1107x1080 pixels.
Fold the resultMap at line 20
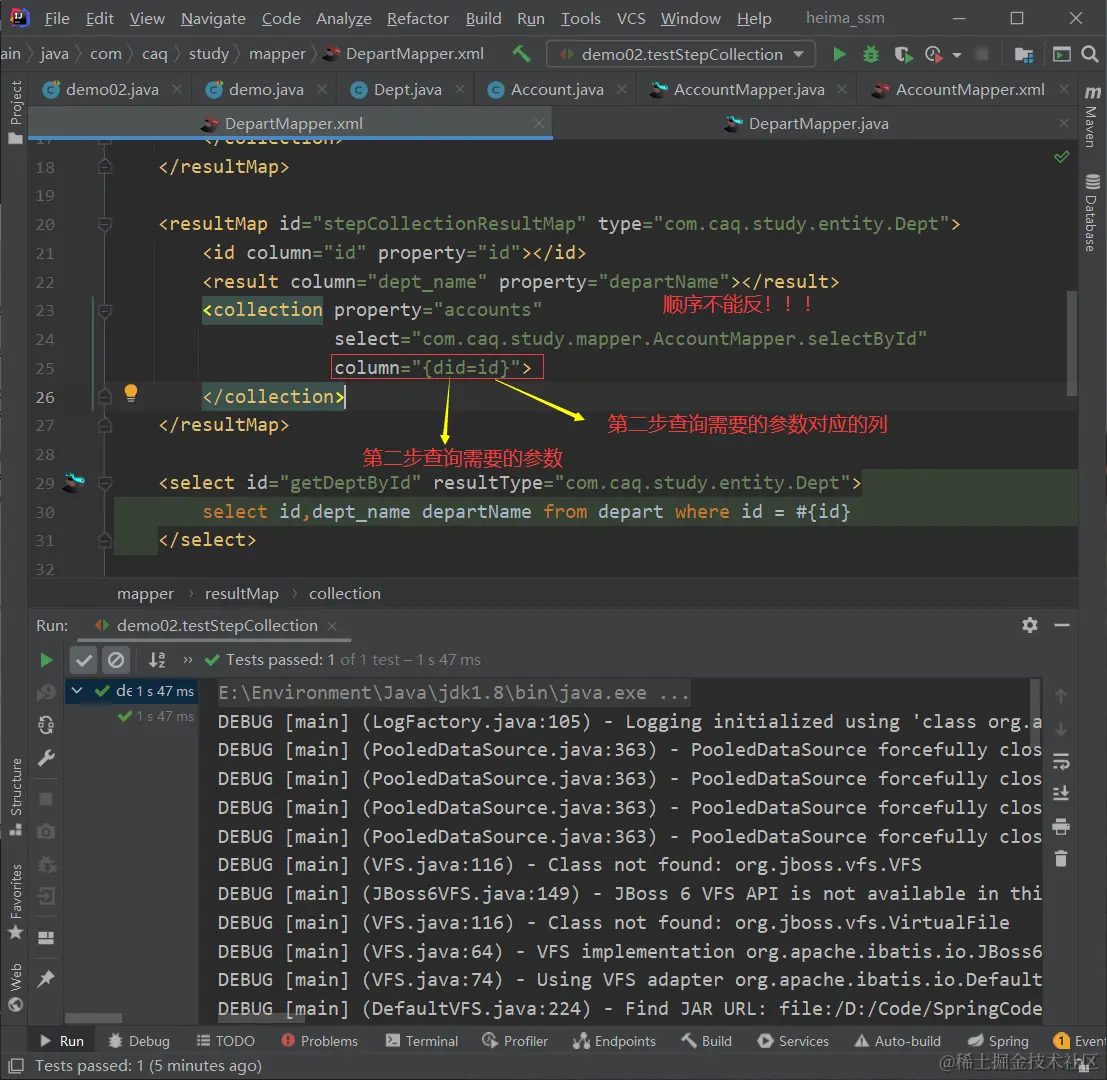point(104,224)
